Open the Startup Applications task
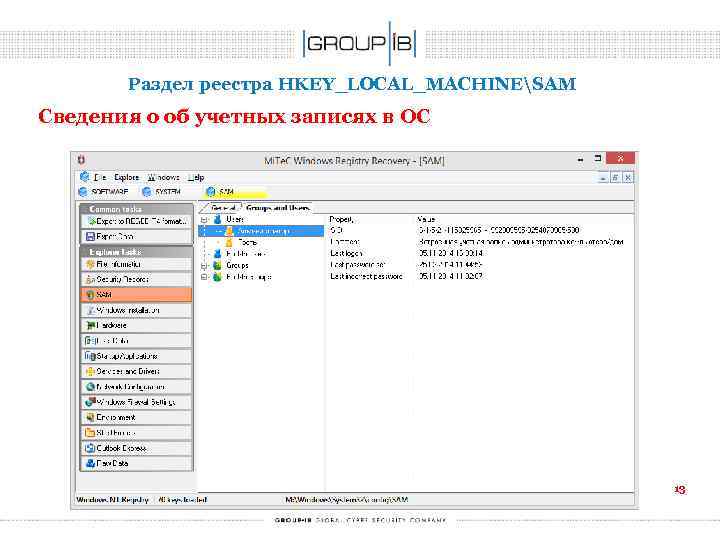720x540 pixels. pyautogui.click(x=136, y=356)
